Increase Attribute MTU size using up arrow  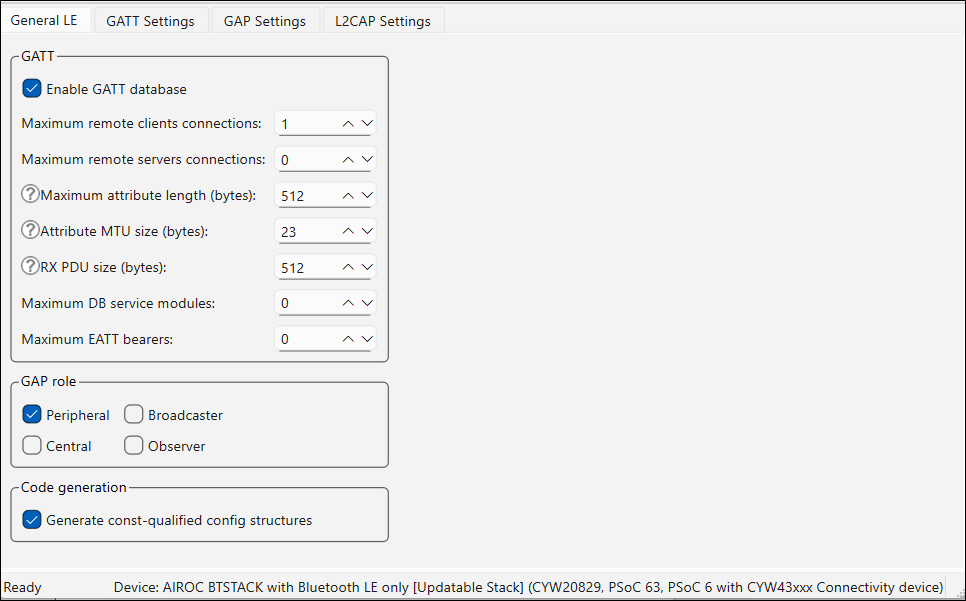pos(348,232)
